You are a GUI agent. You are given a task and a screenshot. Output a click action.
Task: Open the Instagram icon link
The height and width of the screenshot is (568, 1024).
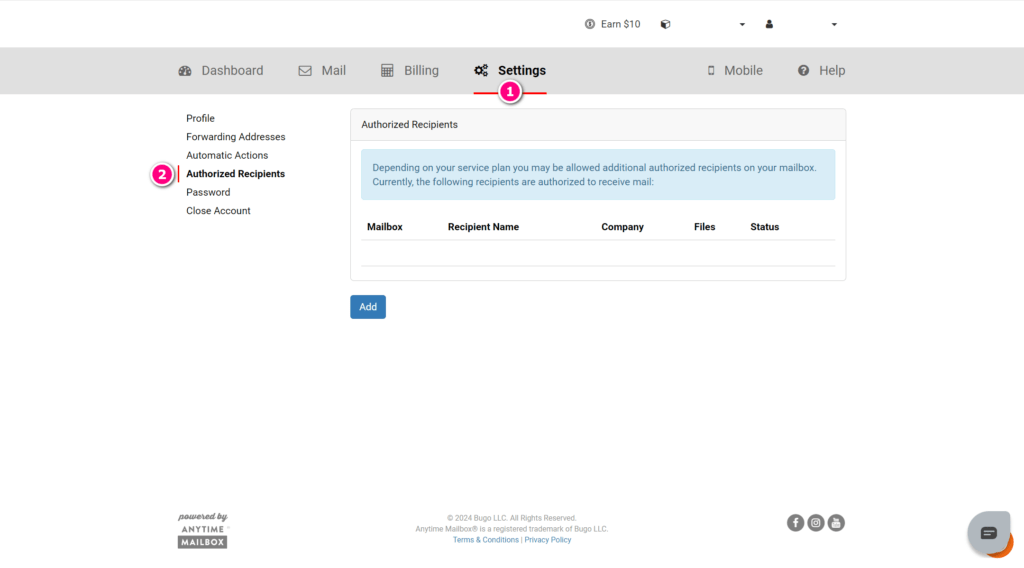816,522
